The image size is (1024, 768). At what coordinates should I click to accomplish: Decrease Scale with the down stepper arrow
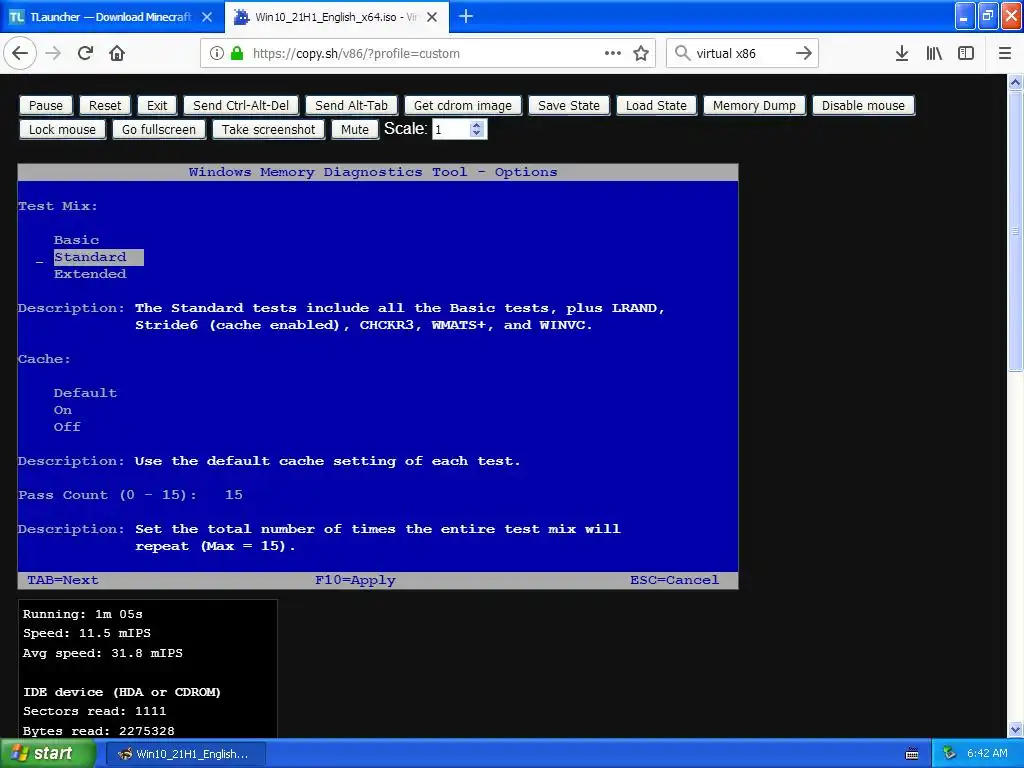coord(477,134)
